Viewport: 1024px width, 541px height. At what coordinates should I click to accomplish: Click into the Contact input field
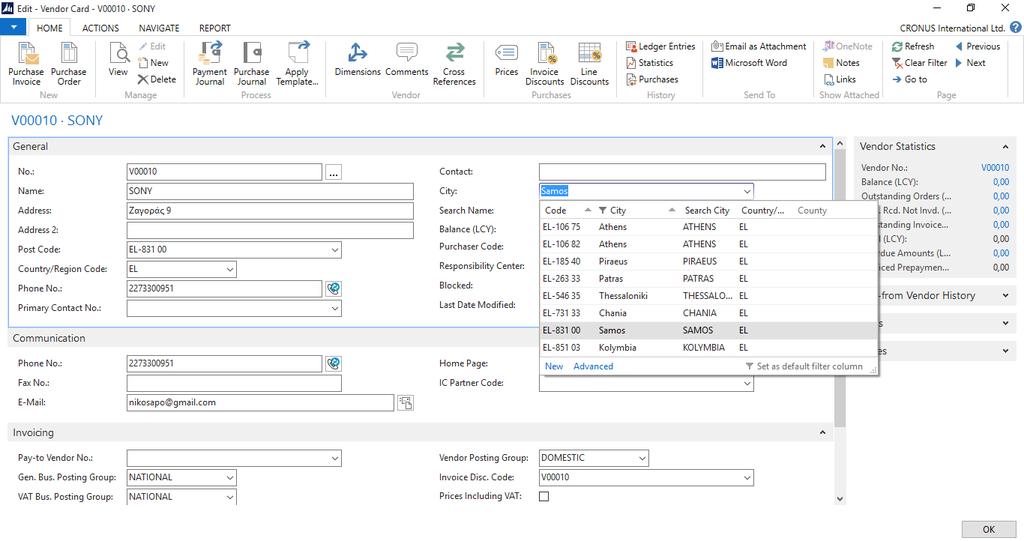[x=682, y=172]
